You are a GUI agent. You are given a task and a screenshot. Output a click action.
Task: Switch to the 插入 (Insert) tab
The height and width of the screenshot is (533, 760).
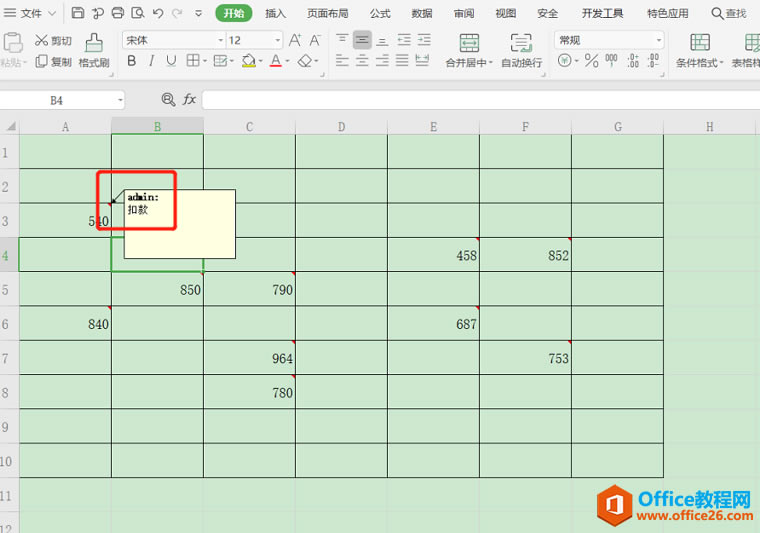pyautogui.click(x=275, y=13)
